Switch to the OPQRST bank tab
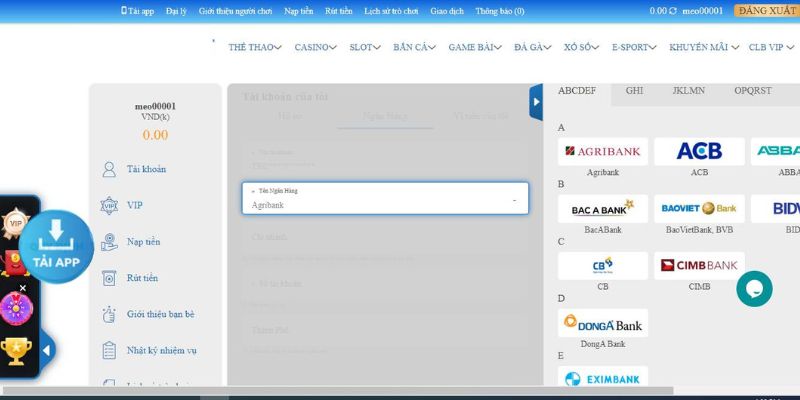The image size is (800, 400). 753,91
